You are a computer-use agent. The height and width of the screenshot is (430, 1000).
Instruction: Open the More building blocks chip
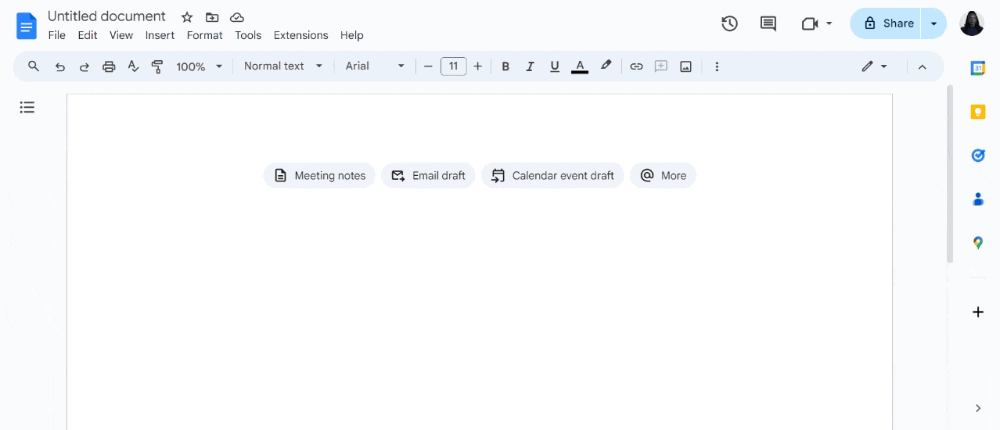point(663,175)
